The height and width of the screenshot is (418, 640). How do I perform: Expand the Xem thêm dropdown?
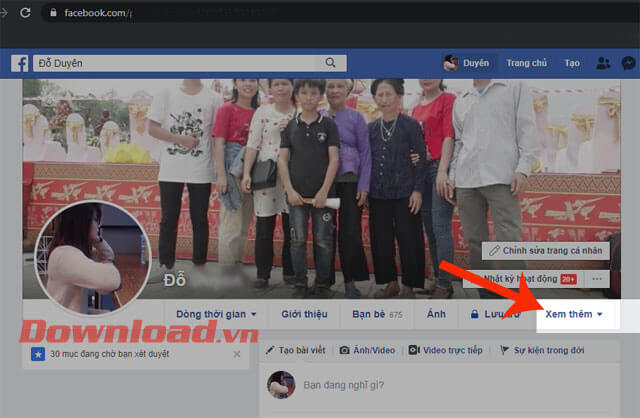click(x=574, y=314)
